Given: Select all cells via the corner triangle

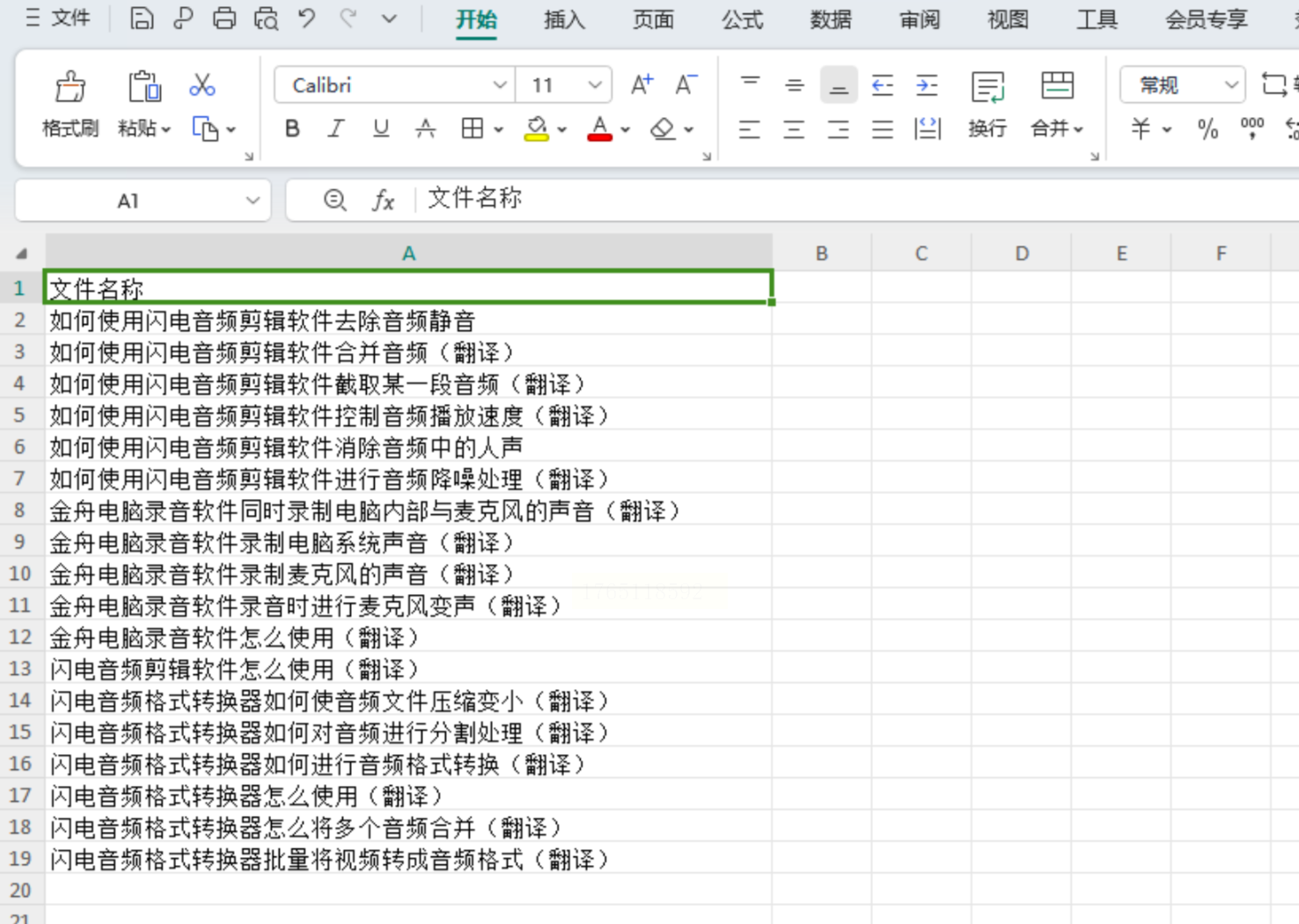Looking at the screenshot, I should coord(21,253).
